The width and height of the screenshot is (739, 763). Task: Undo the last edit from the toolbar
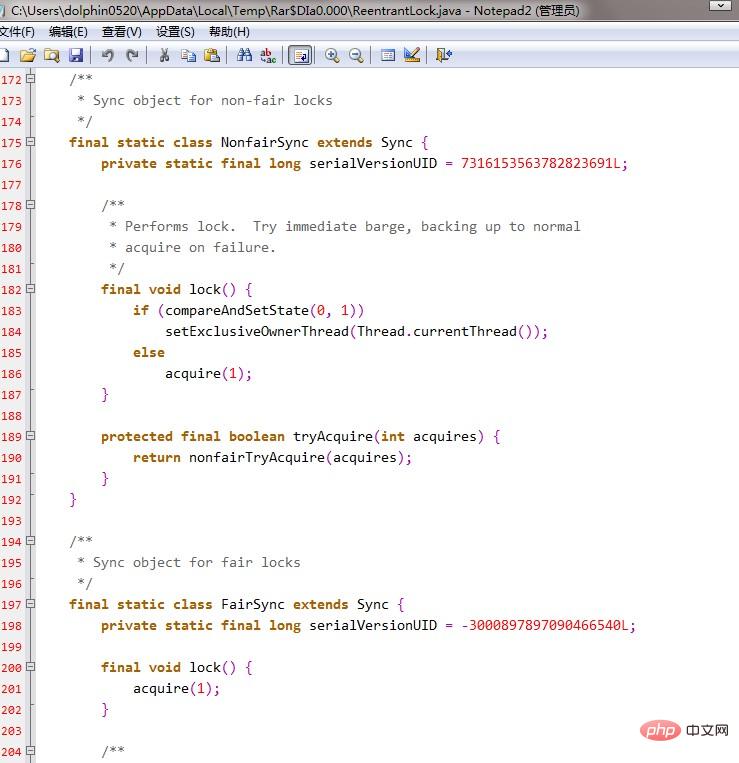pyautogui.click(x=108, y=55)
